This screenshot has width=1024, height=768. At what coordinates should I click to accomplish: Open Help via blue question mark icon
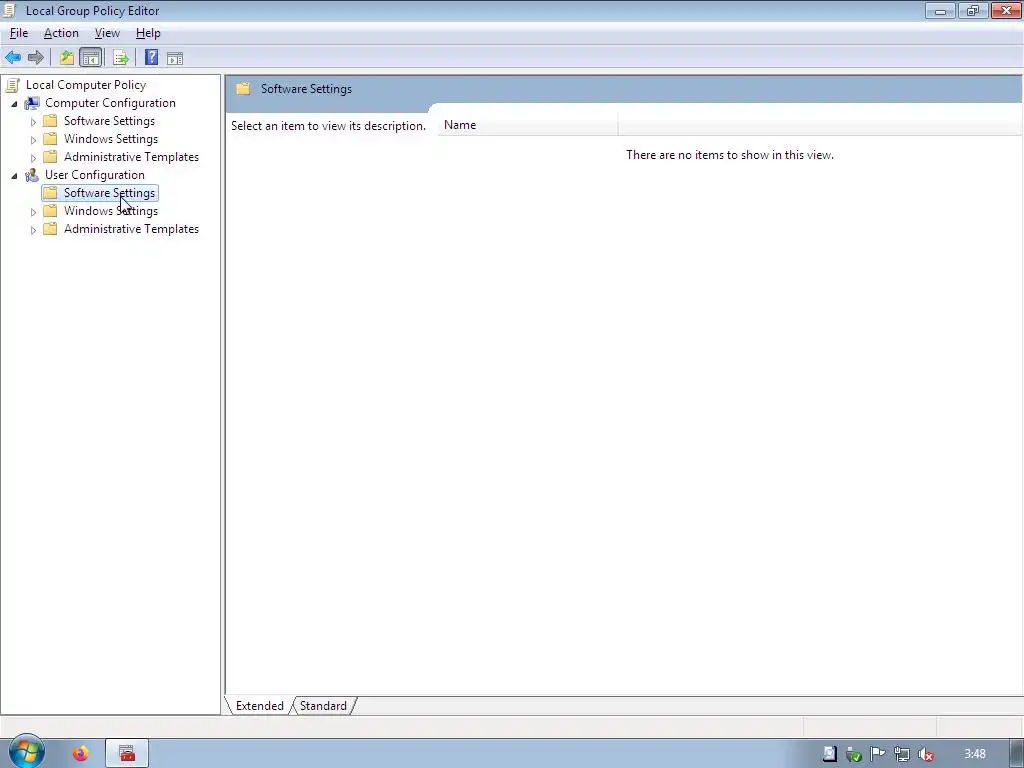(x=152, y=57)
